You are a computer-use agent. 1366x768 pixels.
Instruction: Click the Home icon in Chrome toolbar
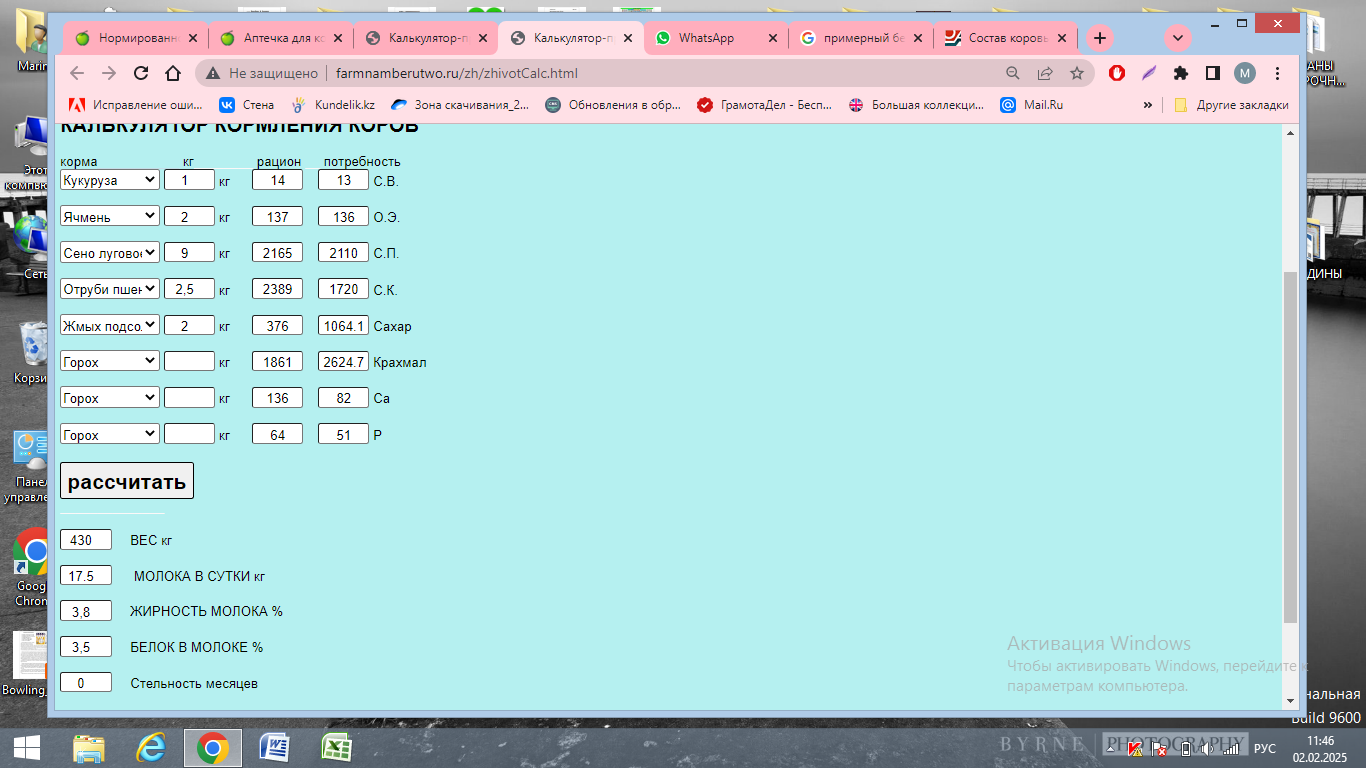click(173, 73)
